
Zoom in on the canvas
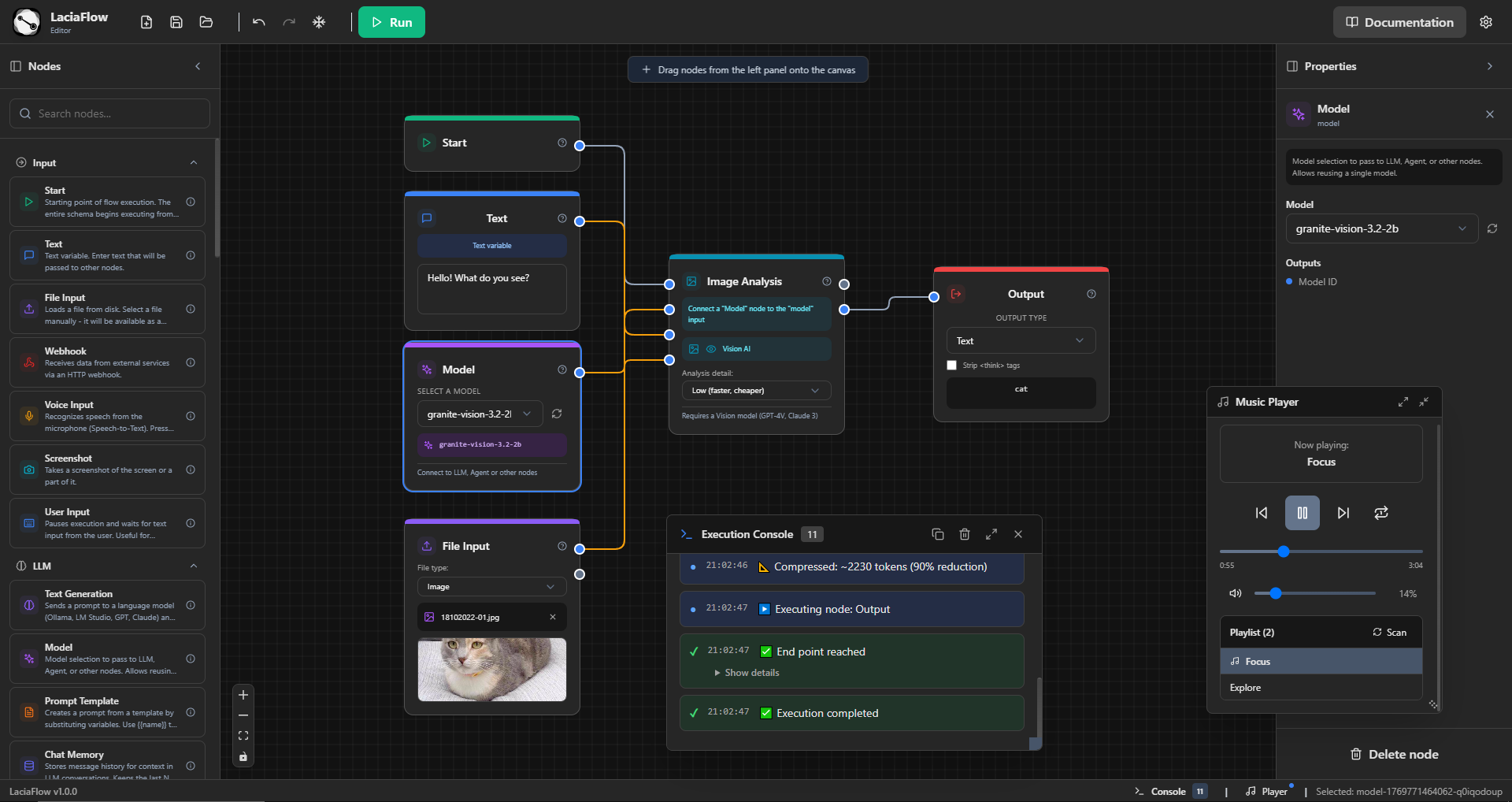(243, 695)
